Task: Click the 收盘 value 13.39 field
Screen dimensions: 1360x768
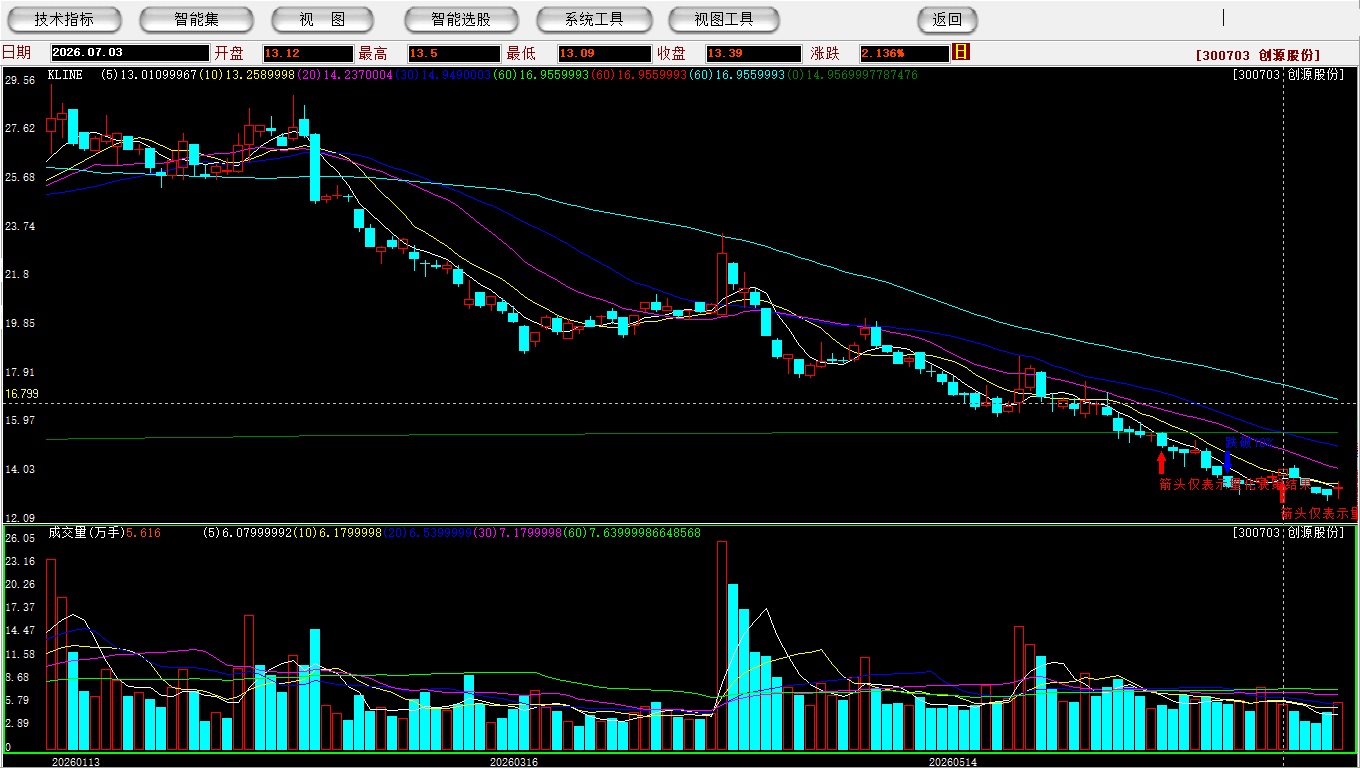Action: (x=753, y=54)
